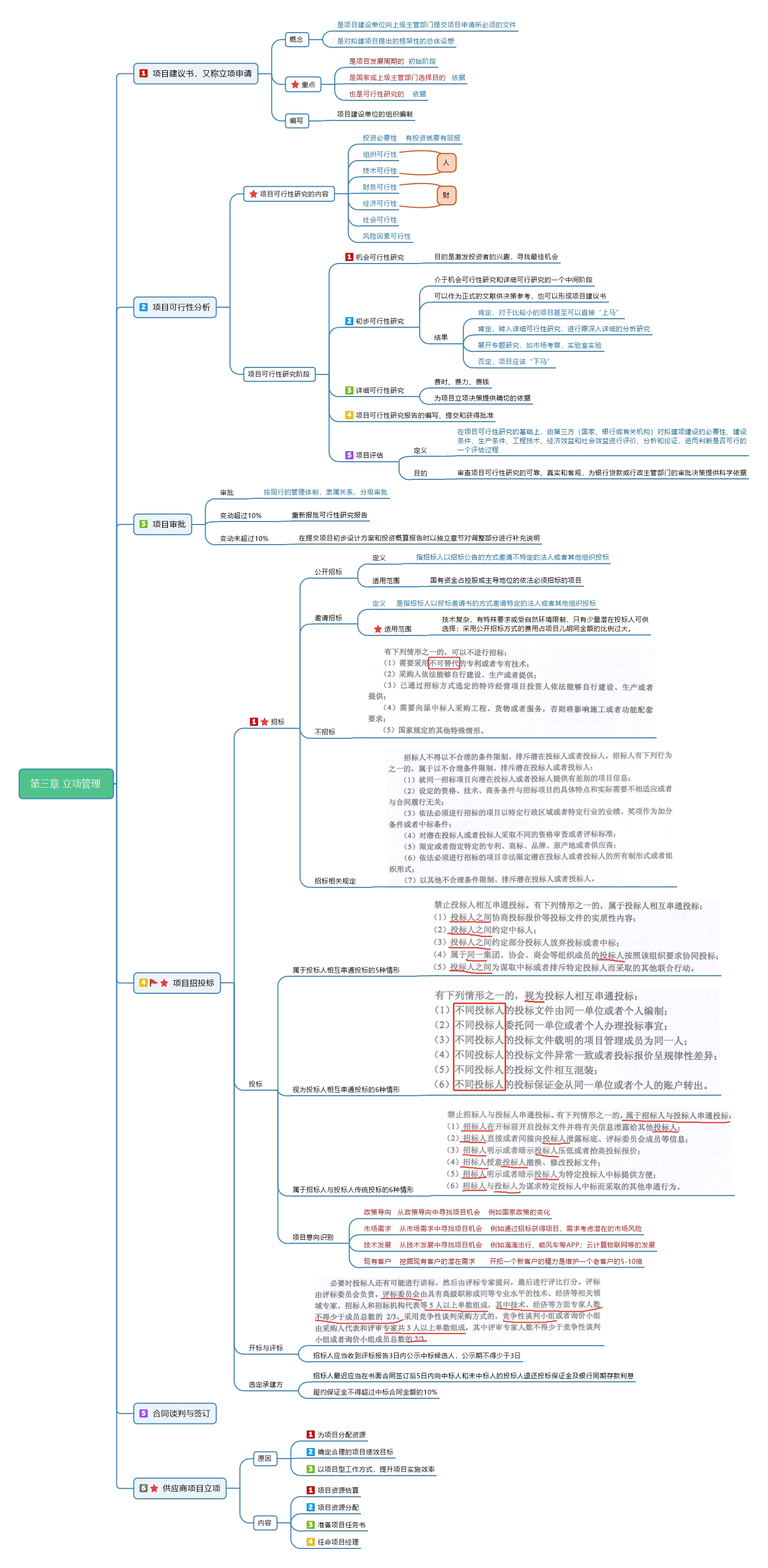The width and height of the screenshot is (768, 1568).
Task: Click the yellow 4 marker beside 项目可行性研究报告的编写
Action: pyautogui.click(x=349, y=416)
